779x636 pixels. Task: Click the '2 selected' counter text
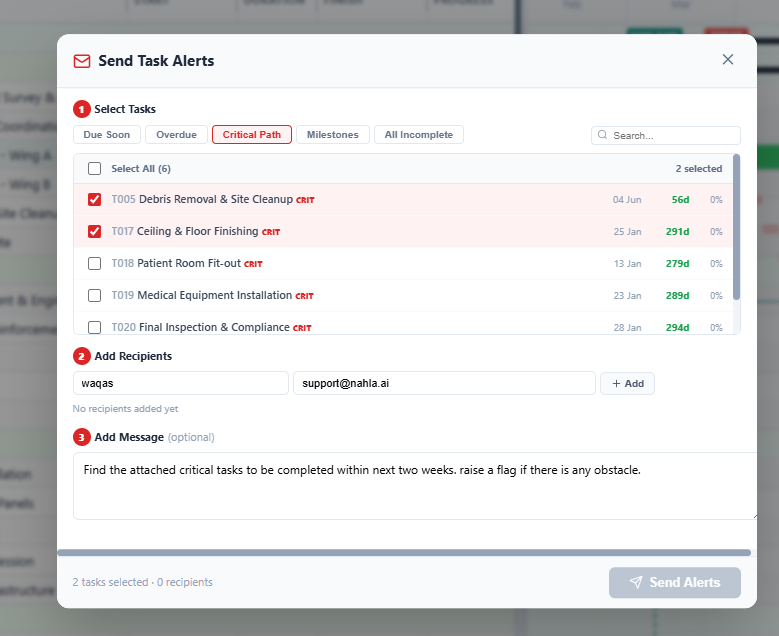point(699,168)
